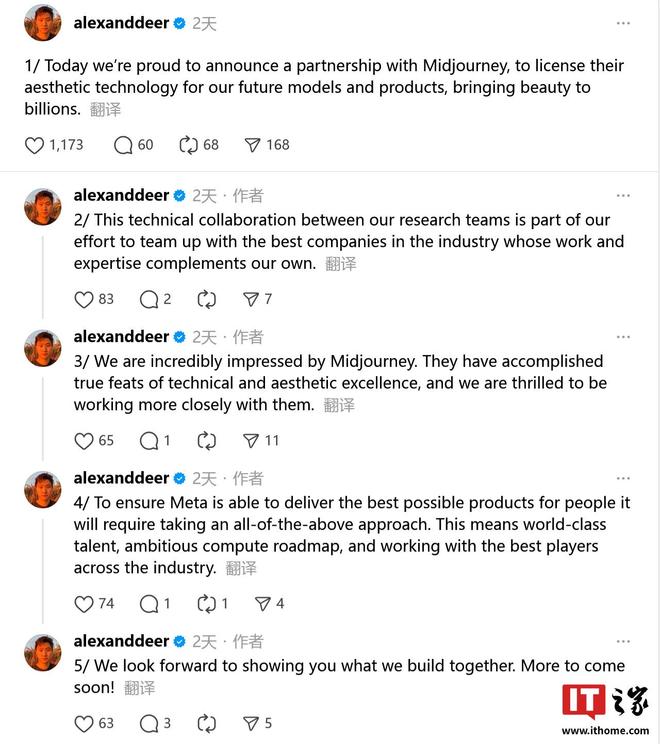Open three-dot menu on the 4/ post

pos(623,478)
